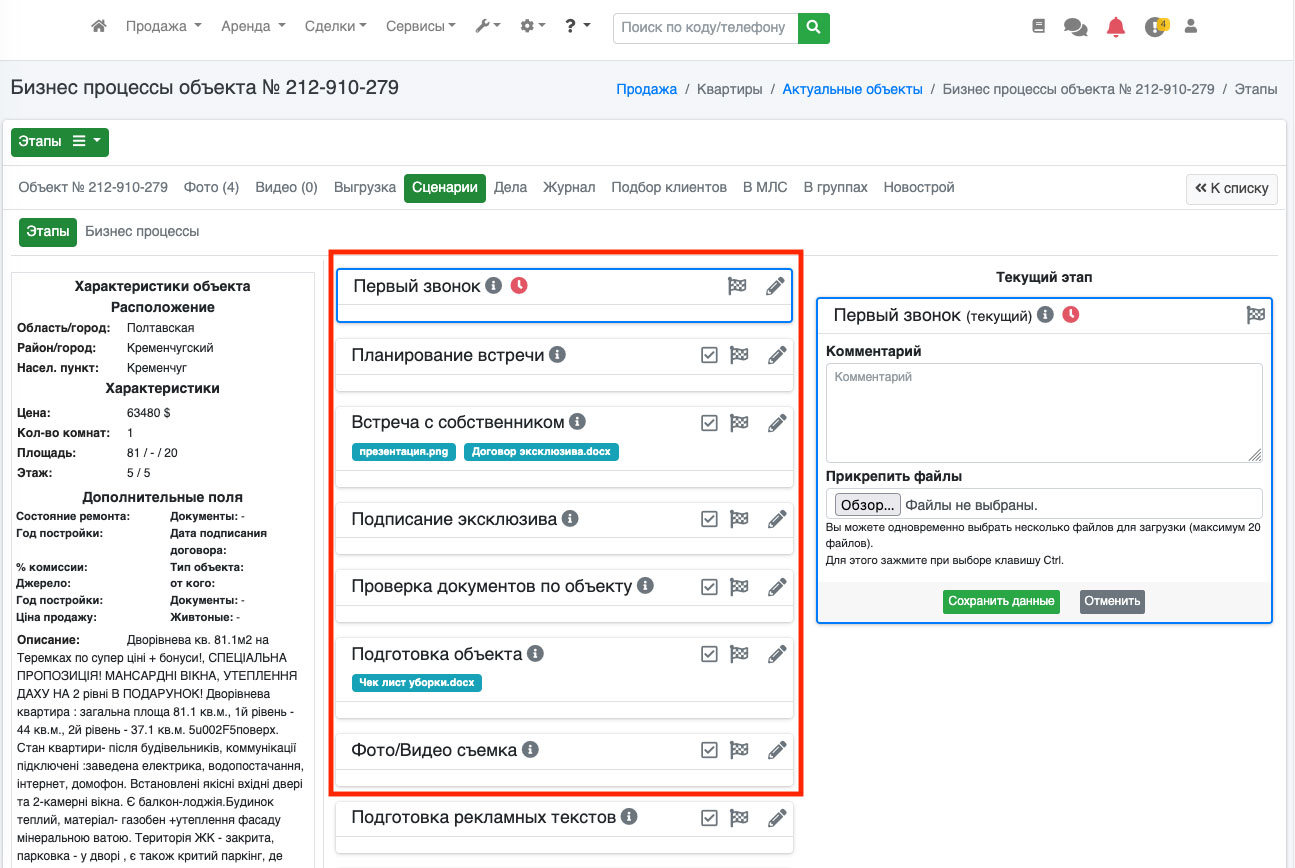Click flag icon on Подписание эксклюзива
Viewport: 1295px width, 868px height.
[739, 519]
